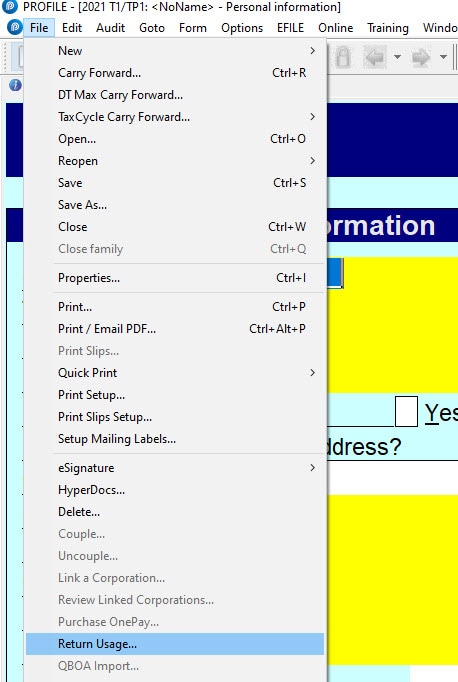Select Print / Email PDF... option
Image resolution: width=458 pixels, height=682 pixels.
[x=175, y=328]
